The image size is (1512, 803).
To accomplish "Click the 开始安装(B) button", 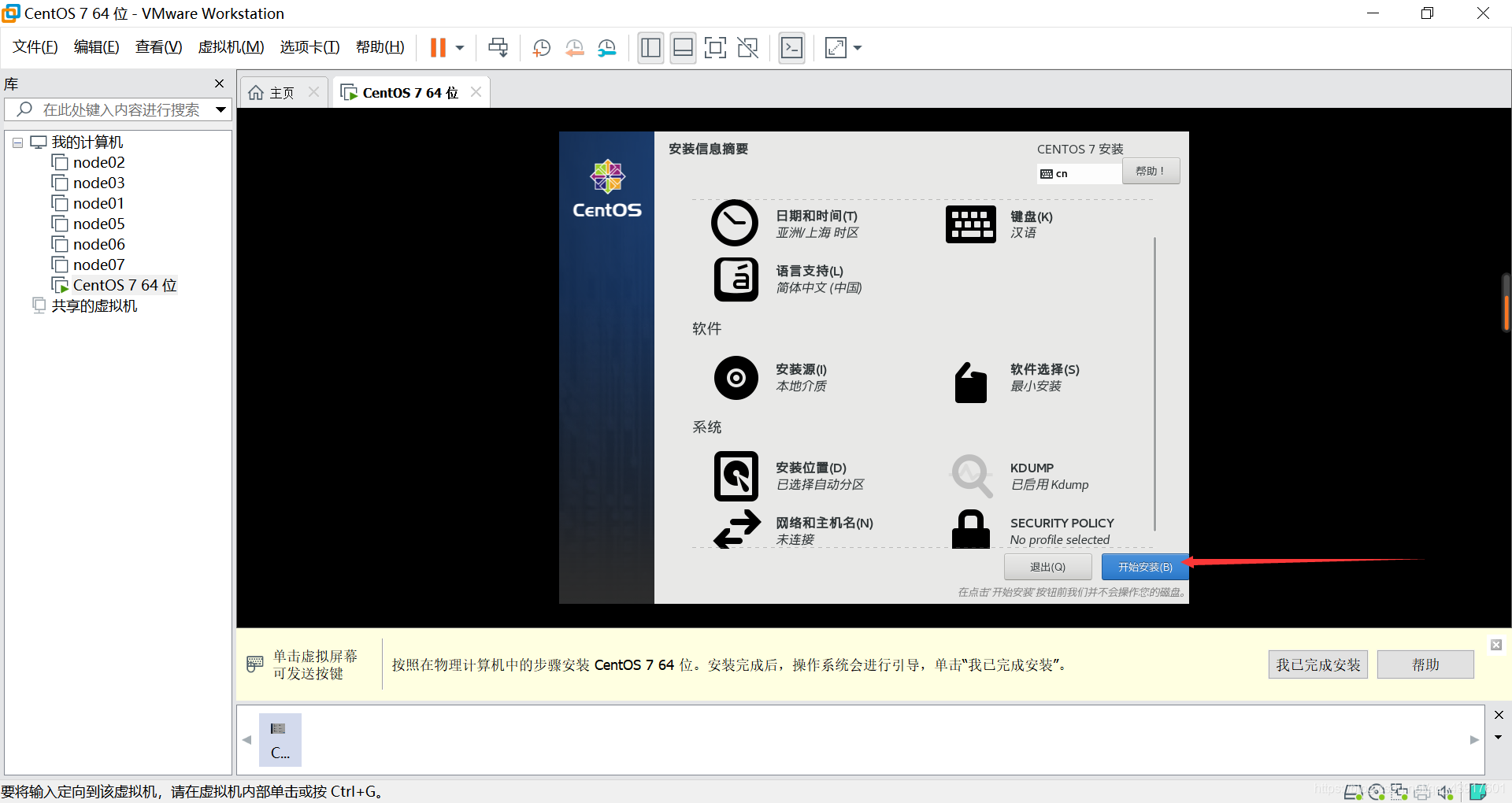I will coord(1145,567).
